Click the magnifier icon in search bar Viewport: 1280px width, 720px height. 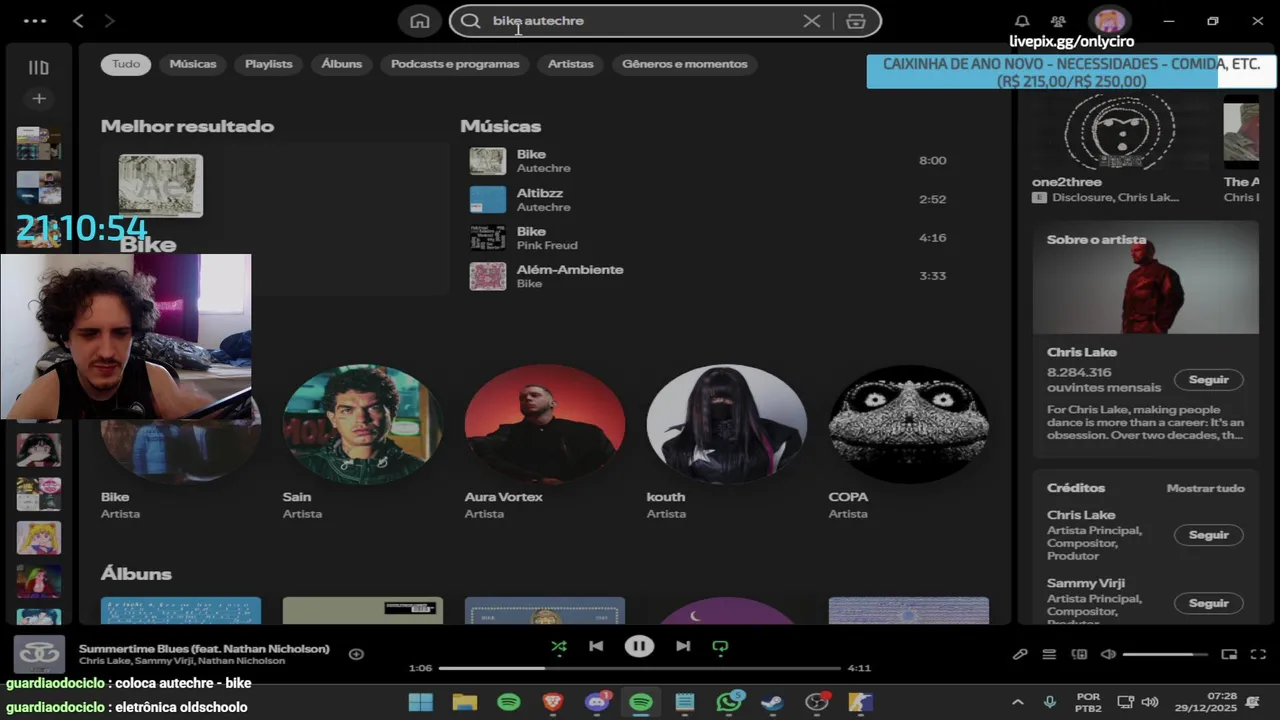coord(470,20)
